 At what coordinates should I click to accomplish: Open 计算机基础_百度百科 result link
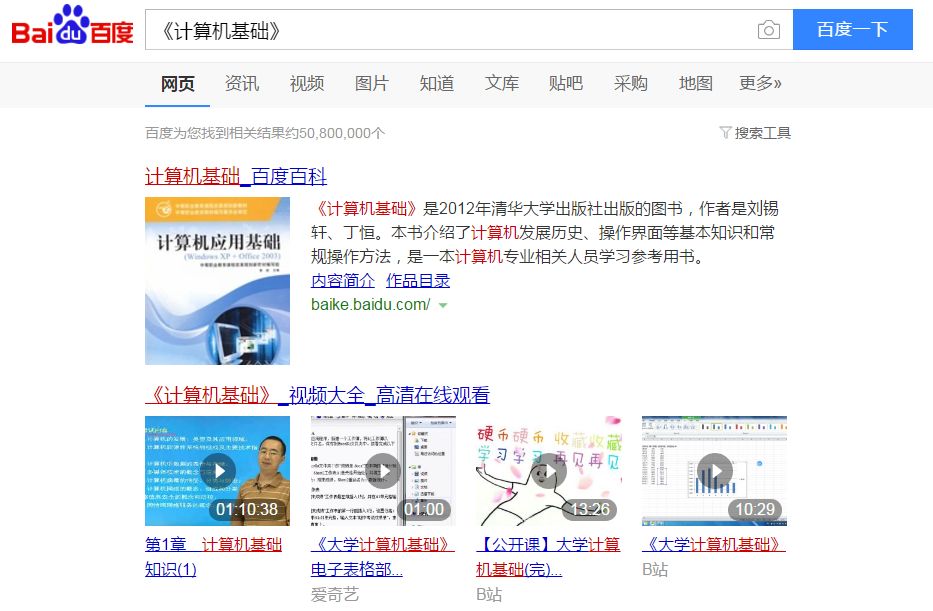236,176
